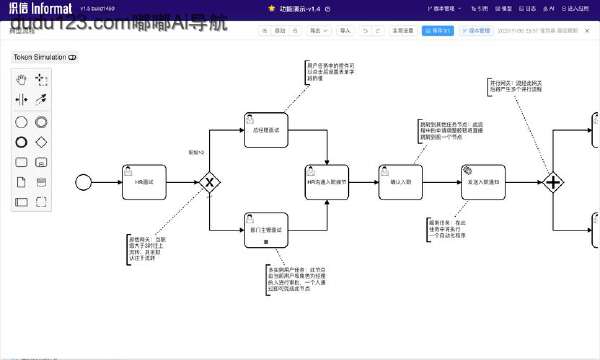Expand the 版本管理 dropdown in top bar
Viewport: 600px width, 360px height.
coord(445,8)
